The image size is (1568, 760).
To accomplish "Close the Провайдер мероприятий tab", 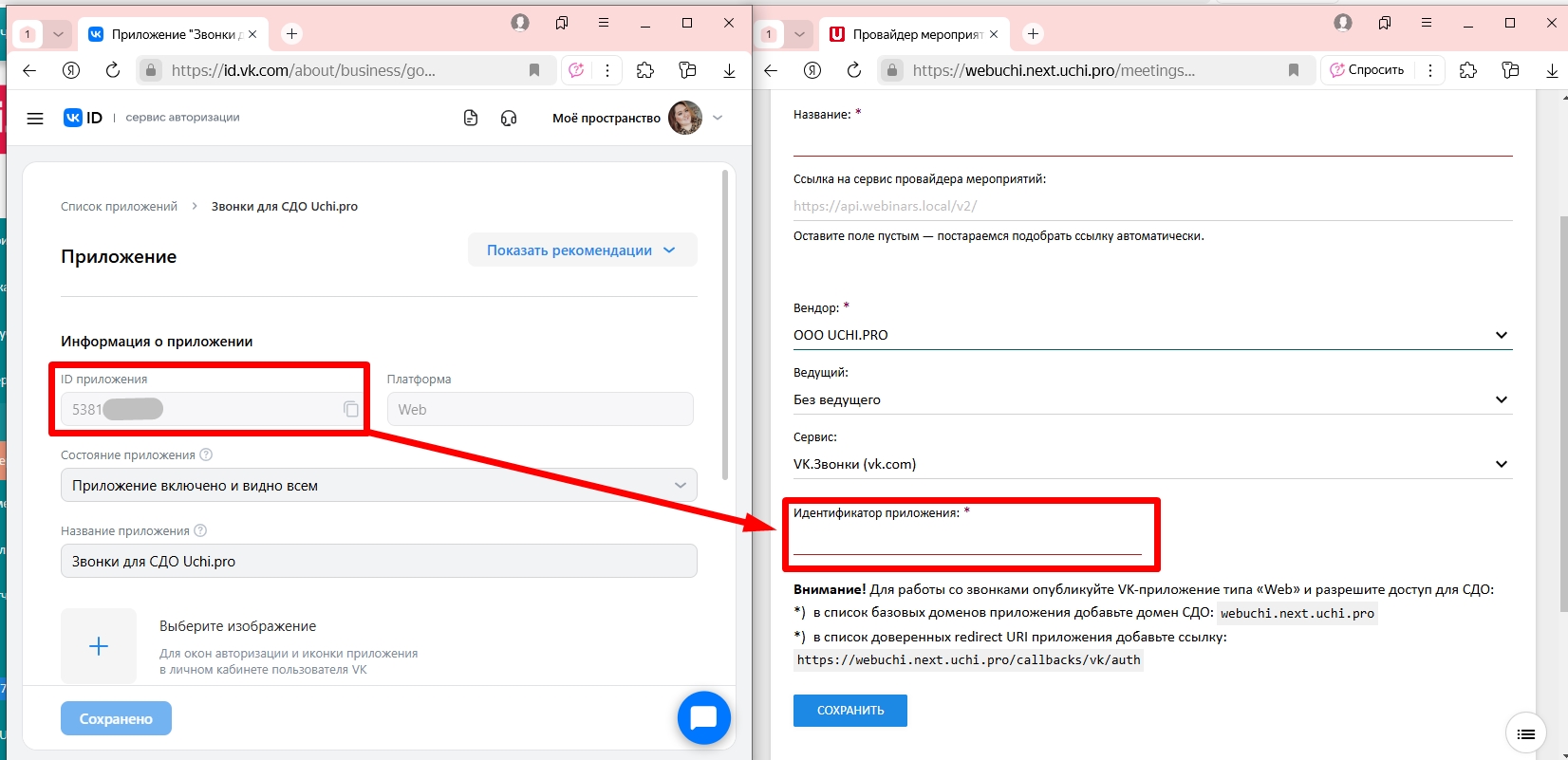I will click(994, 34).
